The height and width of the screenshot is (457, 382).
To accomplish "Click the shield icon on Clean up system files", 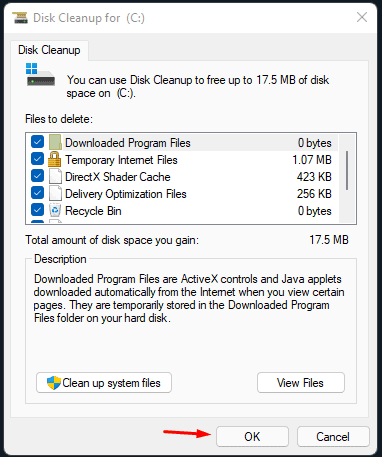I will tap(54, 383).
